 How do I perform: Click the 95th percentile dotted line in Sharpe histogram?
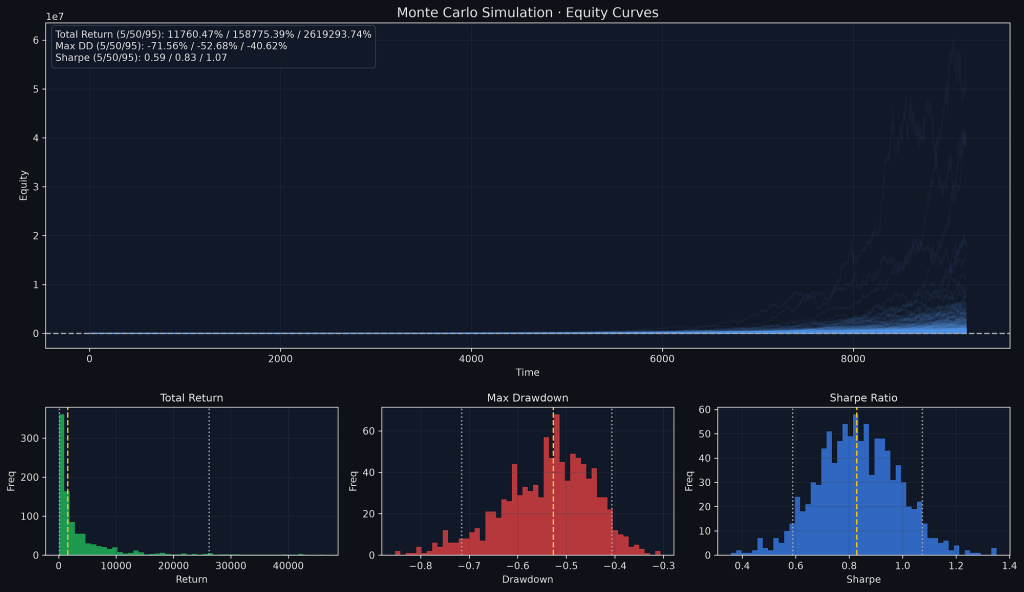point(922,481)
